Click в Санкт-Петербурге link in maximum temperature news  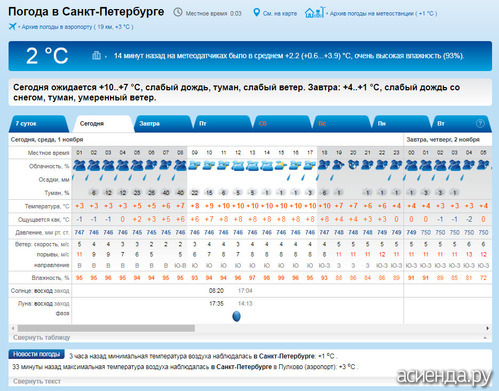241,367
